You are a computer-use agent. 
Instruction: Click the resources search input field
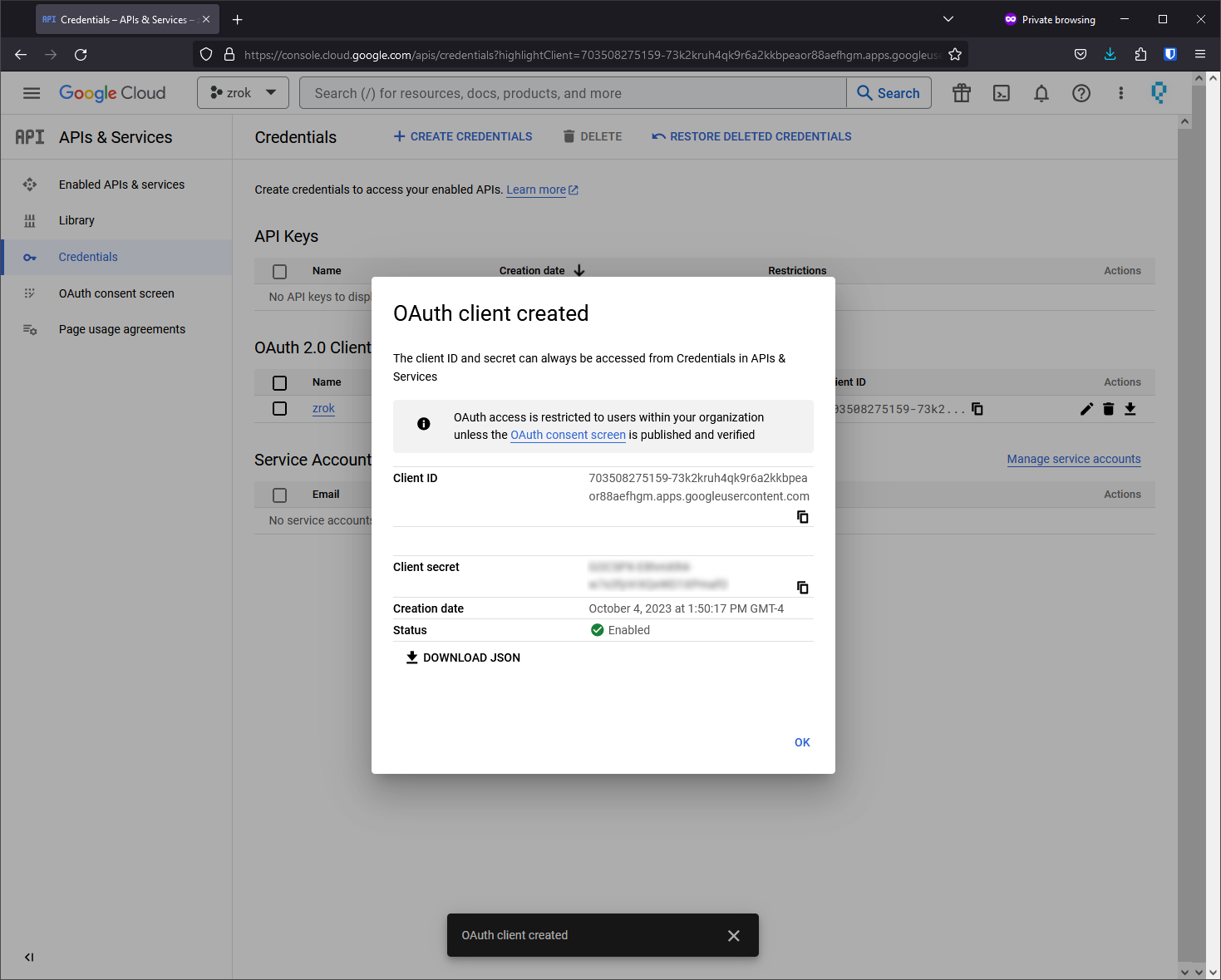(x=572, y=93)
